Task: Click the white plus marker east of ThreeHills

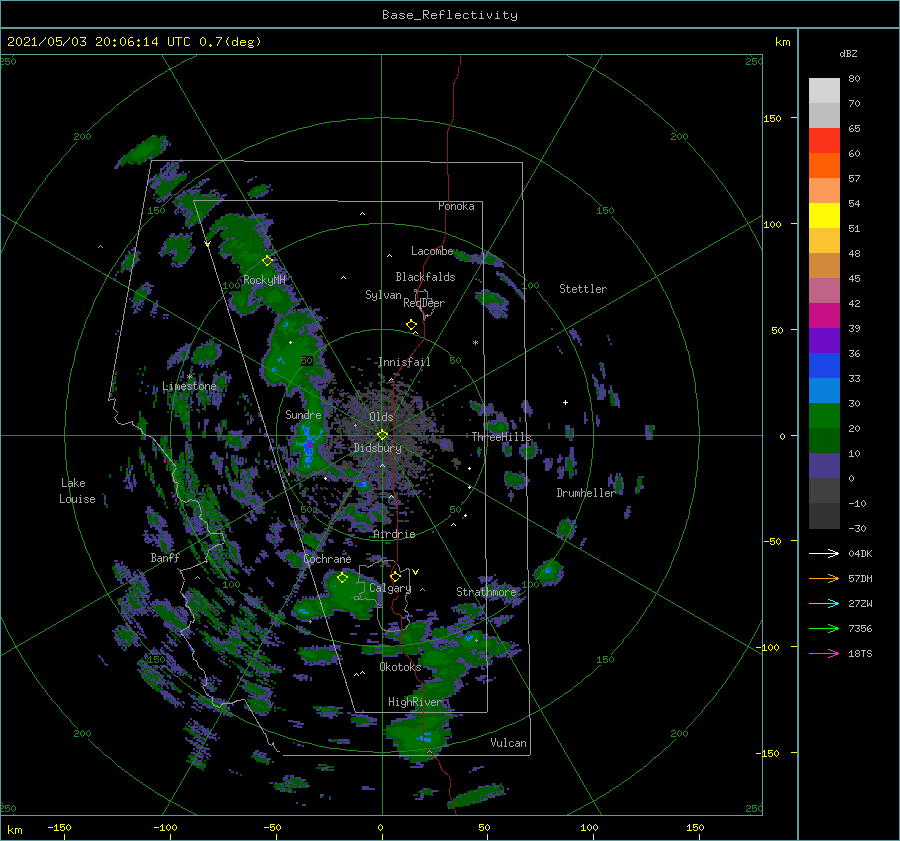Action: [565, 402]
